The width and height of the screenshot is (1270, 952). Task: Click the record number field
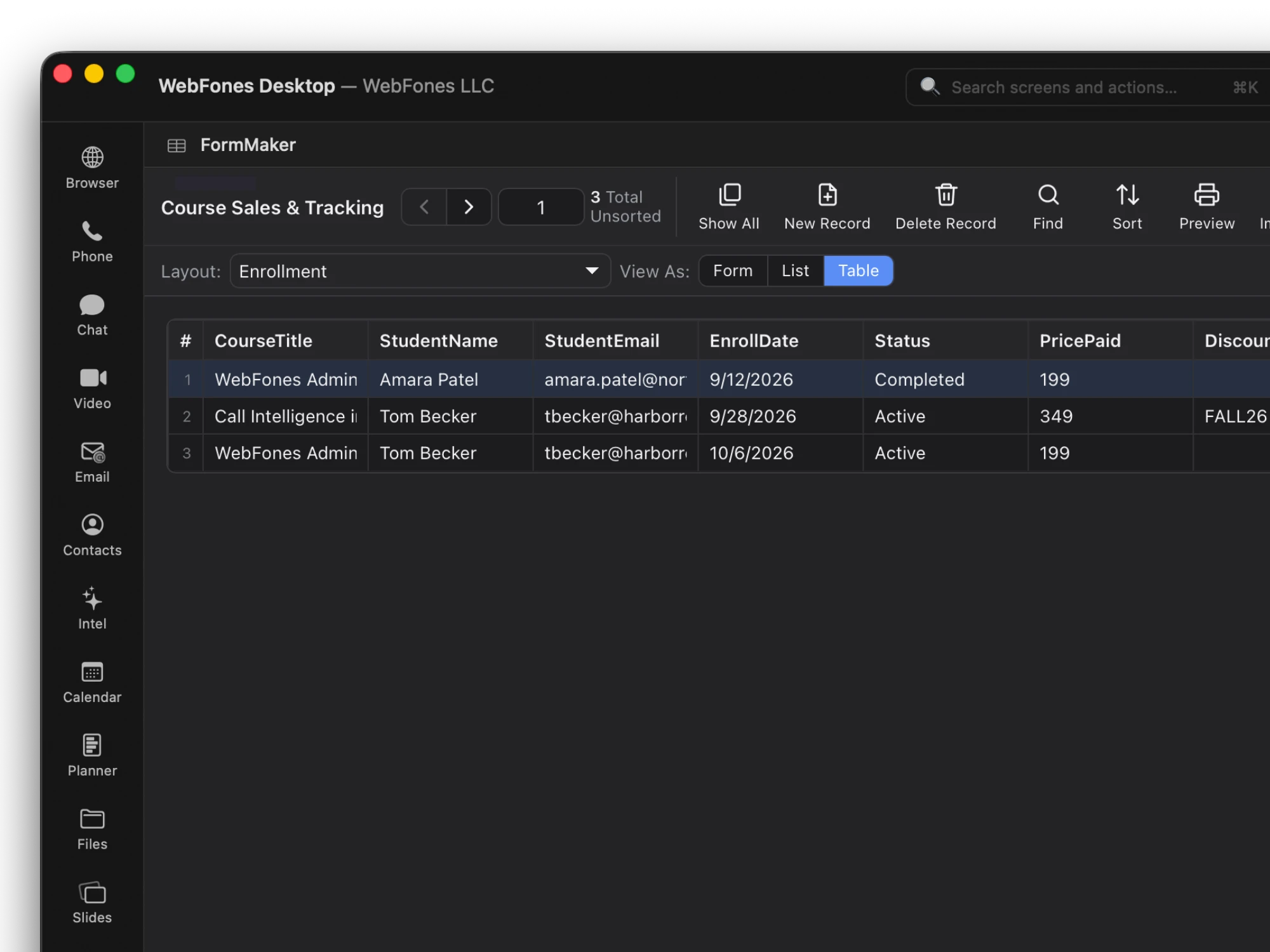(541, 207)
